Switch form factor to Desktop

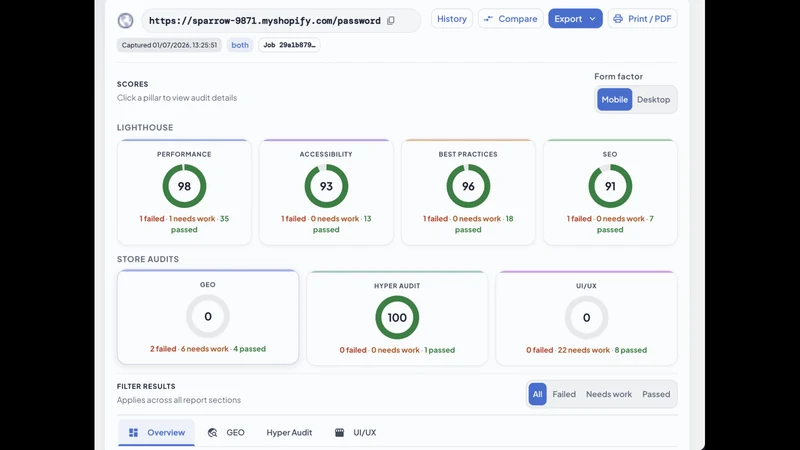[x=653, y=99]
